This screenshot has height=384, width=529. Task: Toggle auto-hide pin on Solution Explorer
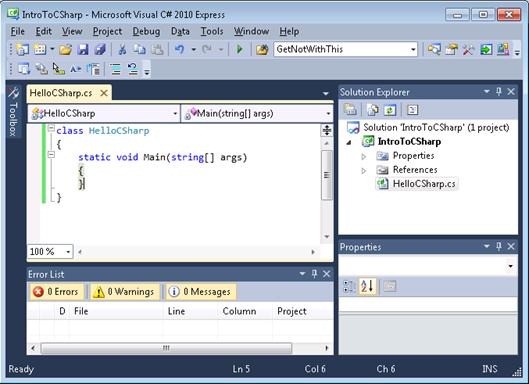[x=499, y=91]
